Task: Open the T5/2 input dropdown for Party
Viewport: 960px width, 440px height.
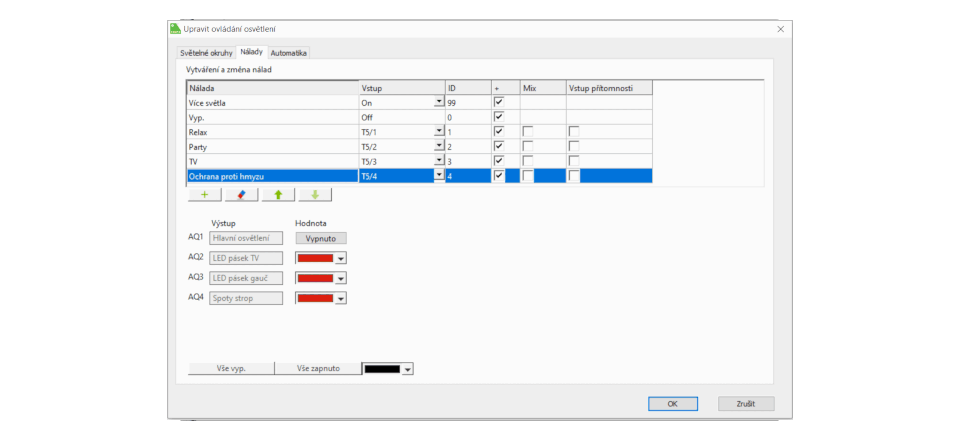Action: pyautogui.click(x=439, y=147)
